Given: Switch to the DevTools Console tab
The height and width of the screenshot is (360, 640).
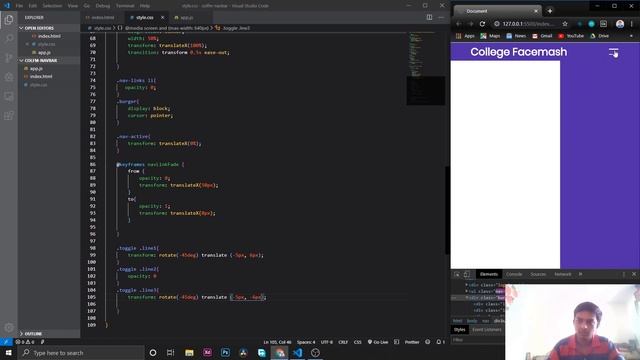Looking at the screenshot, I should (x=514, y=274).
